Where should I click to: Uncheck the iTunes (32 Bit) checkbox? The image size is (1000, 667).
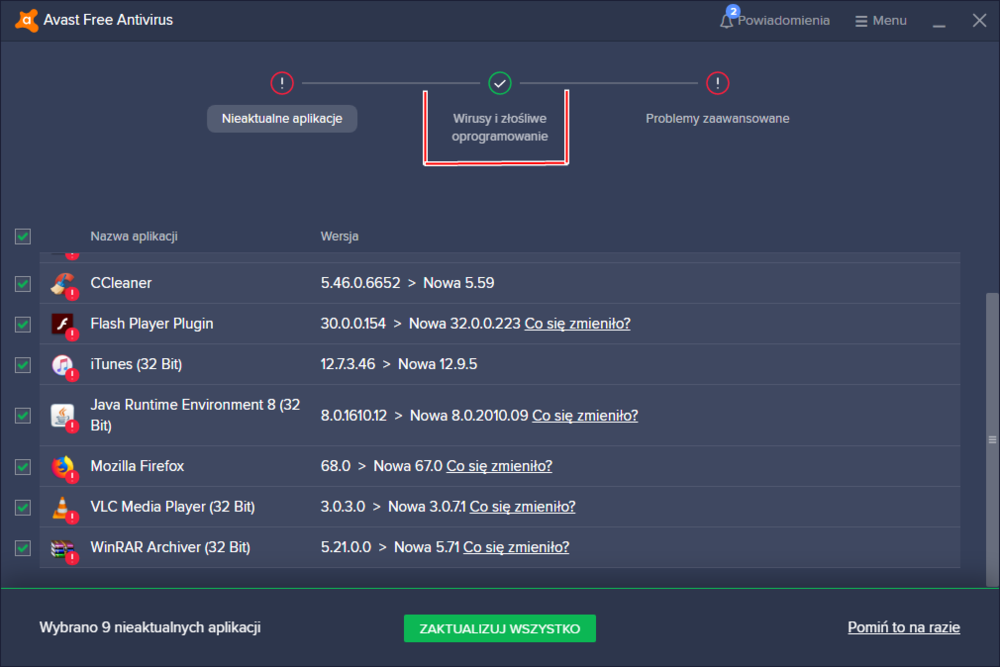(x=23, y=365)
